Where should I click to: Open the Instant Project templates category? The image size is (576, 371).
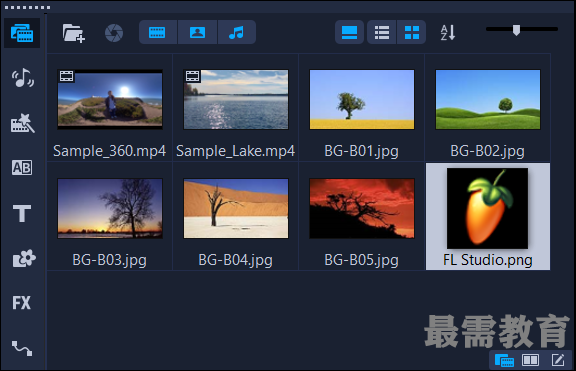coord(23,123)
